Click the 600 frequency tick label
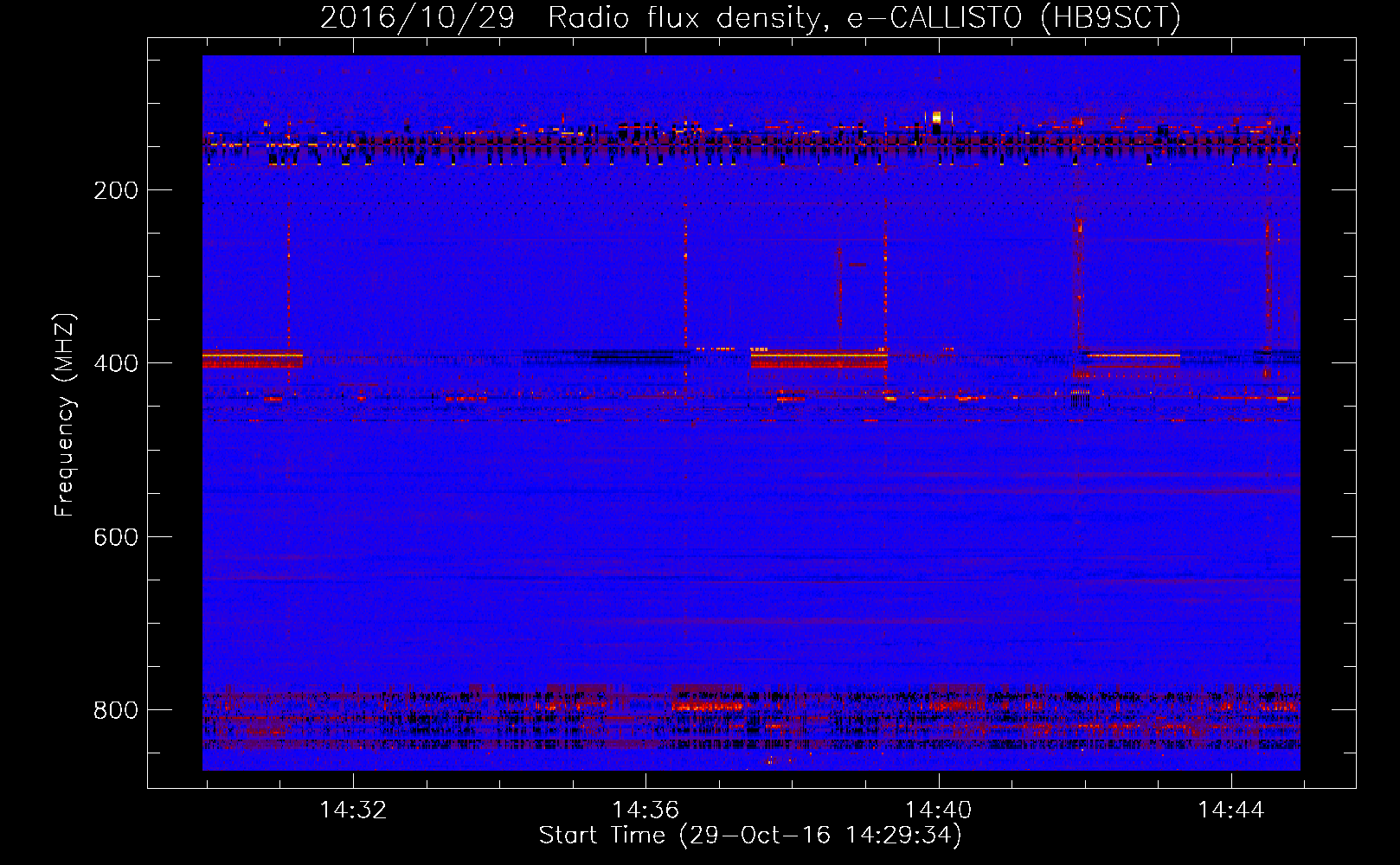 [x=116, y=537]
